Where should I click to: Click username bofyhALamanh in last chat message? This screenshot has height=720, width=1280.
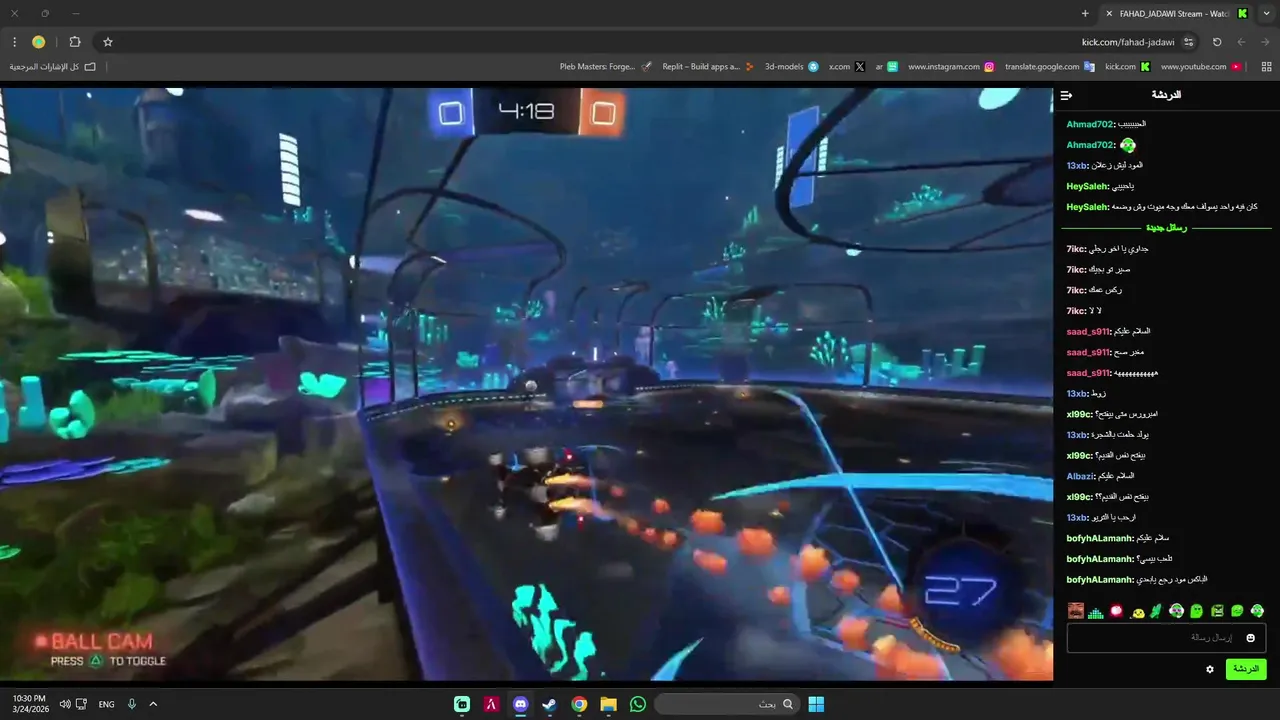point(1100,579)
